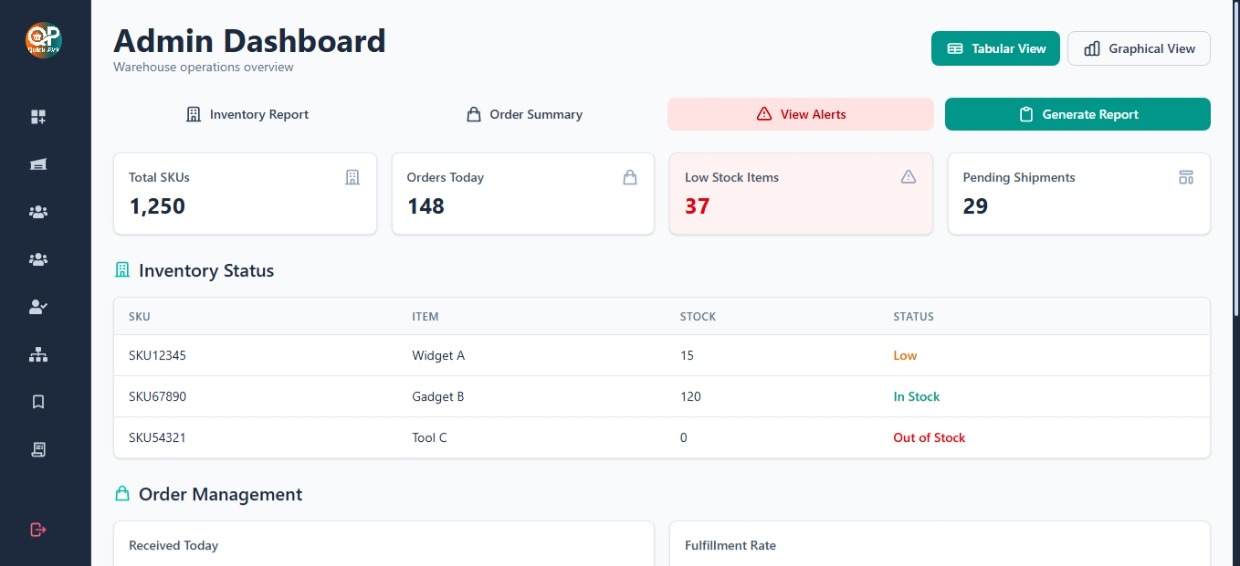This screenshot has height=566, width=1240.
Task: Open the warehouse sidebar icon
Action: point(38,165)
